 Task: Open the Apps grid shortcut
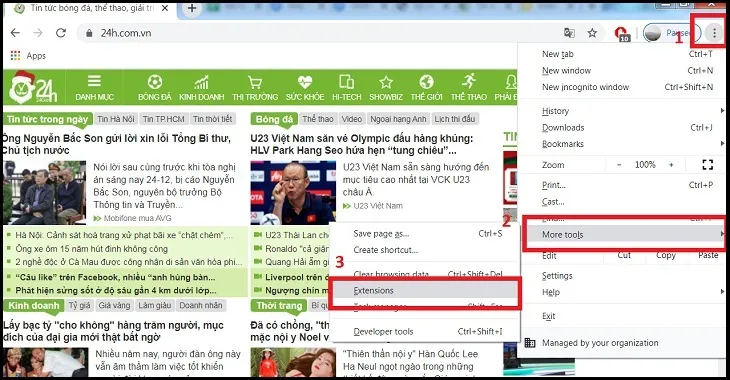coord(28,56)
